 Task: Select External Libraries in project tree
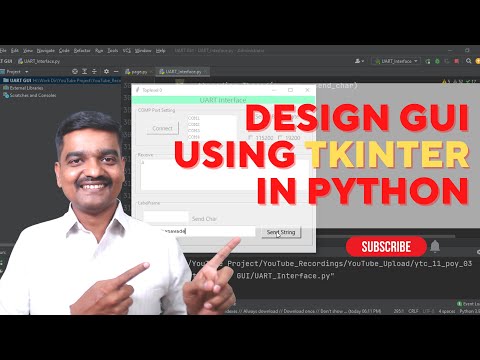click(x=23, y=88)
